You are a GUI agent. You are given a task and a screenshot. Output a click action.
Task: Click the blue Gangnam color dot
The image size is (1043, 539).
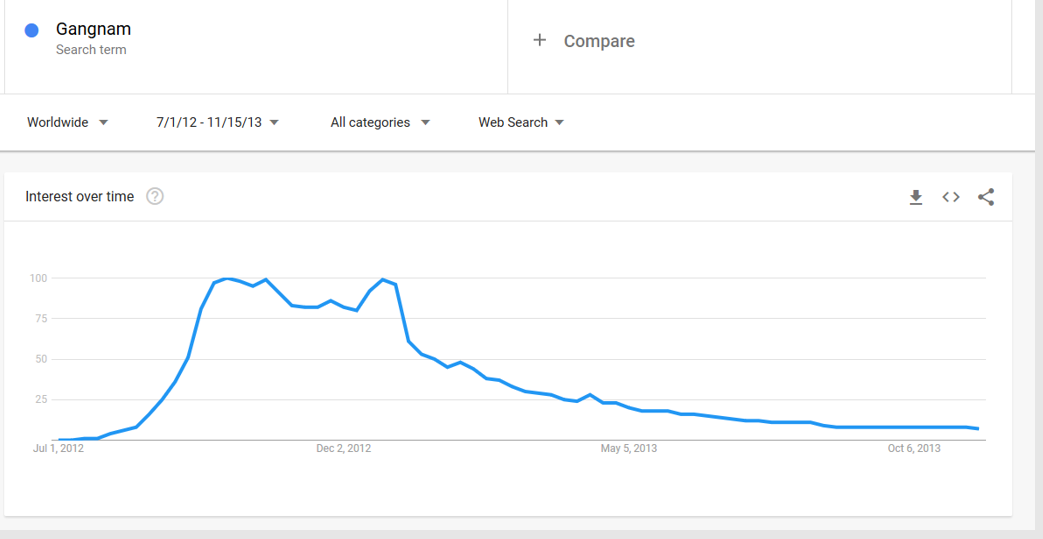(x=31, y=30)
